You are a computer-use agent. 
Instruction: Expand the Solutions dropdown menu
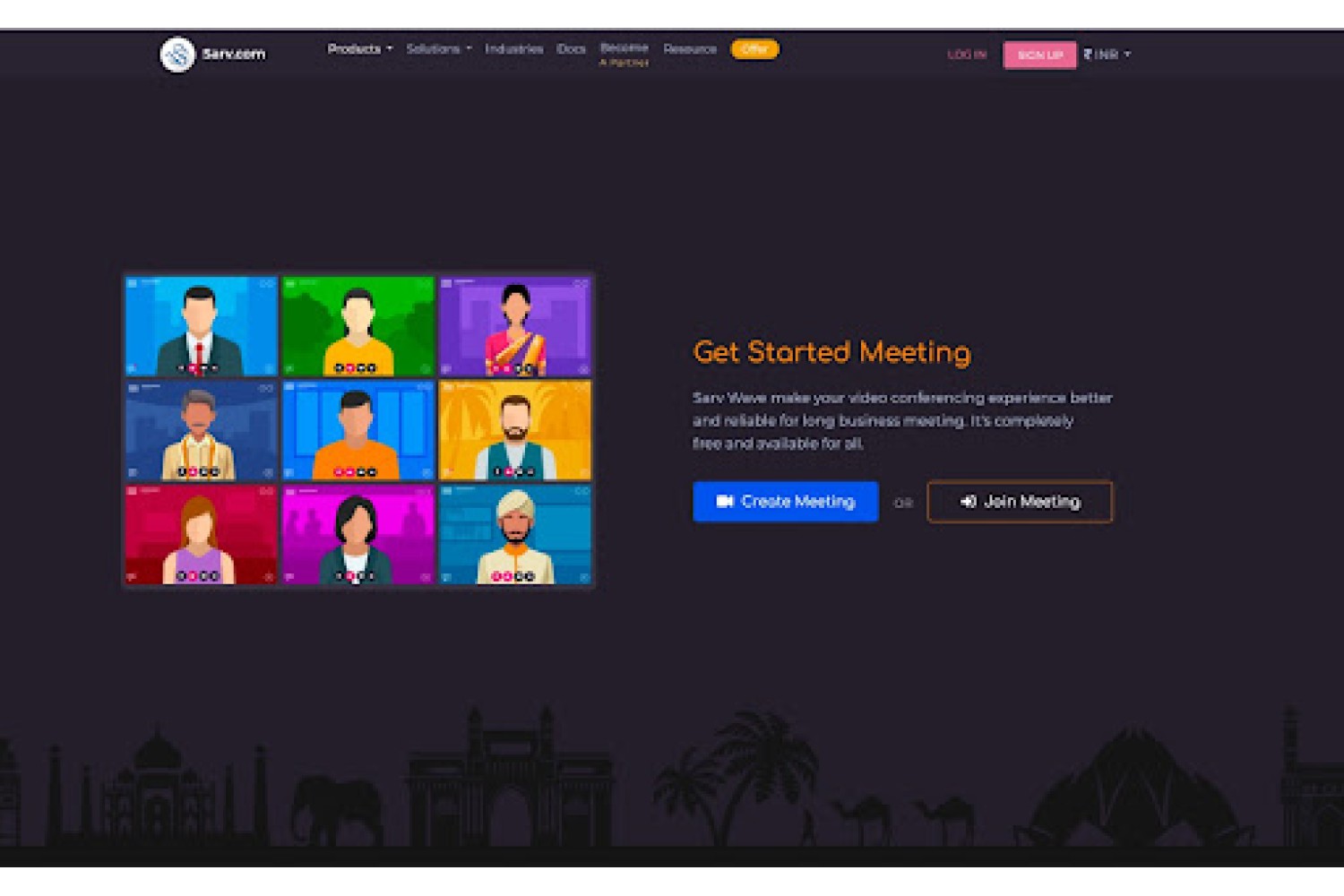(x=438, y=49)
